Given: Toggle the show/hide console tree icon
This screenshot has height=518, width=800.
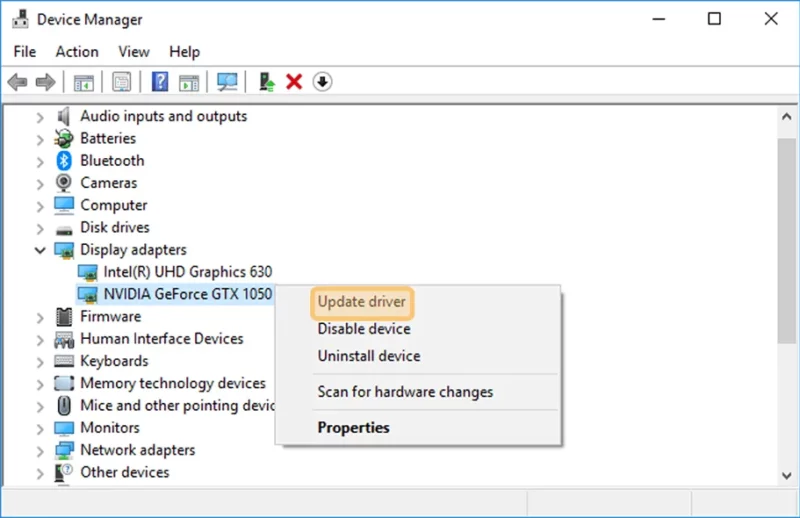Looking at the screenshot, I should click(x=84, y=82).
